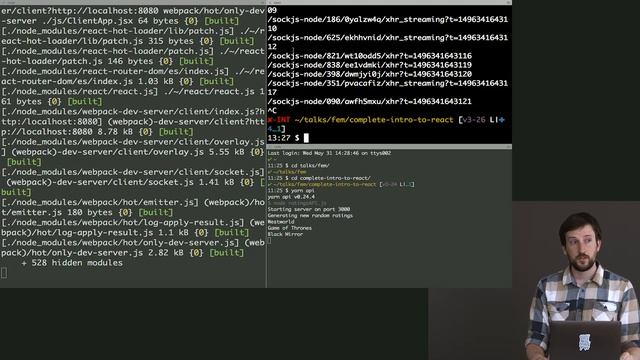Click '/sockjs-node/398/dwmjyi0j/xhr?t=1496341643120' log line
This screenshot has height=360, width=640.
click(370, 74)
